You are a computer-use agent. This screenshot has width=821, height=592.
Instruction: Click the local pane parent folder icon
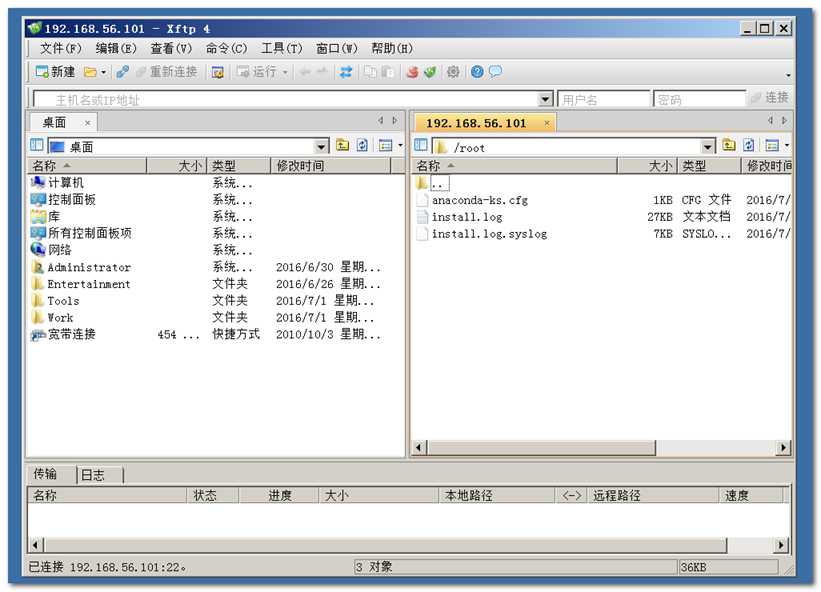[x=342, y=145]
